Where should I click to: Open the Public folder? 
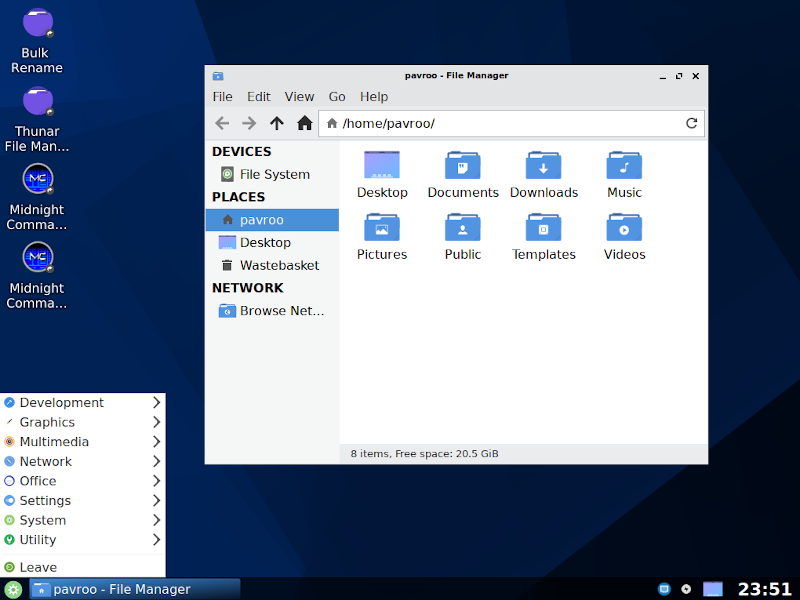point(463,237)
